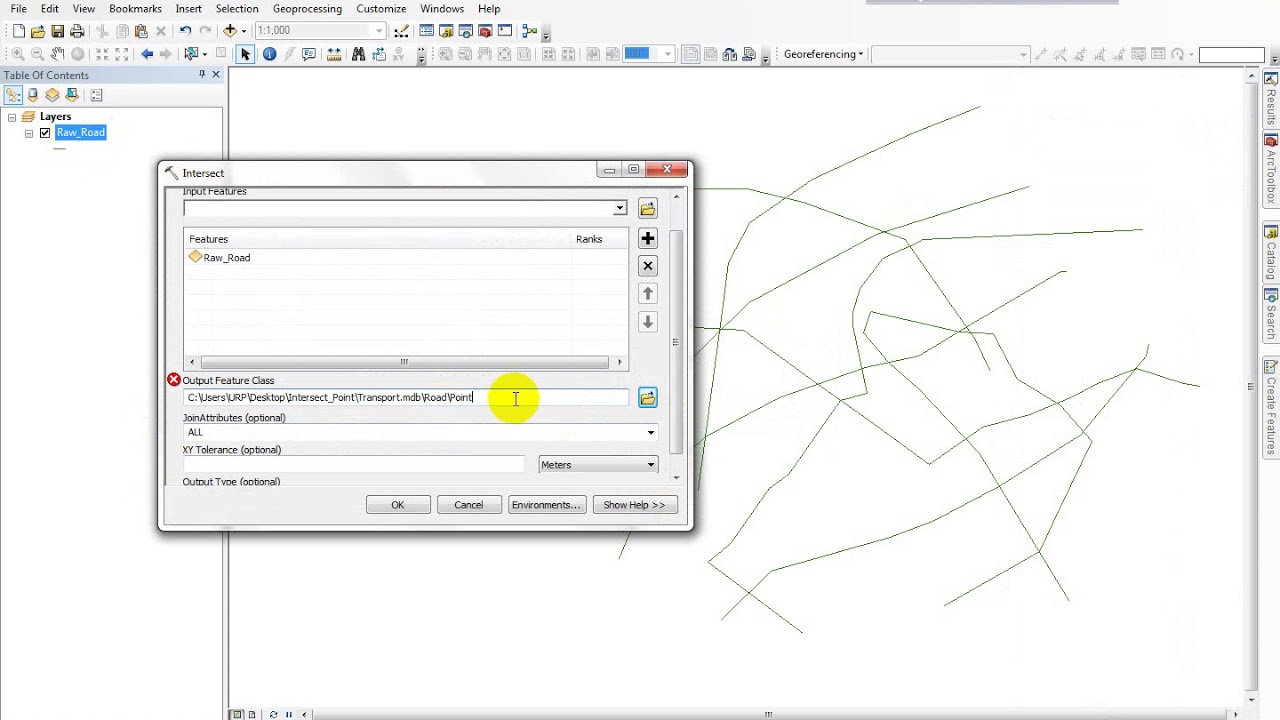Click Show Help button
This screenshot has height=720, width=1280.
coord(634,505)
